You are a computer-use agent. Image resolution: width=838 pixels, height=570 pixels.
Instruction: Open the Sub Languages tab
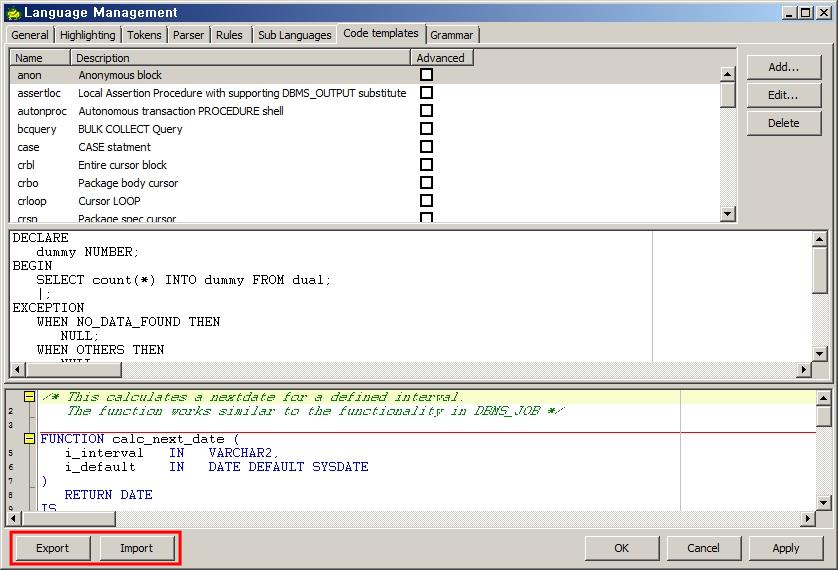(294, 35)
